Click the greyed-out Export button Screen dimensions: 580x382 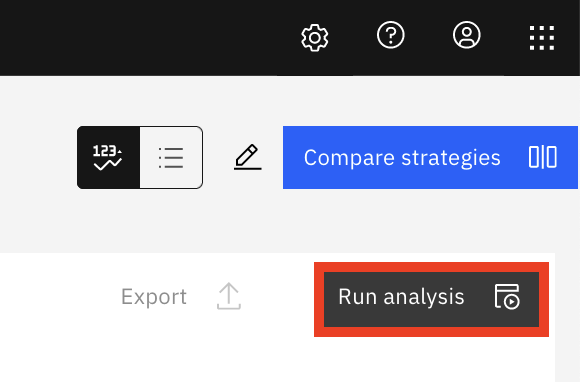181,296
